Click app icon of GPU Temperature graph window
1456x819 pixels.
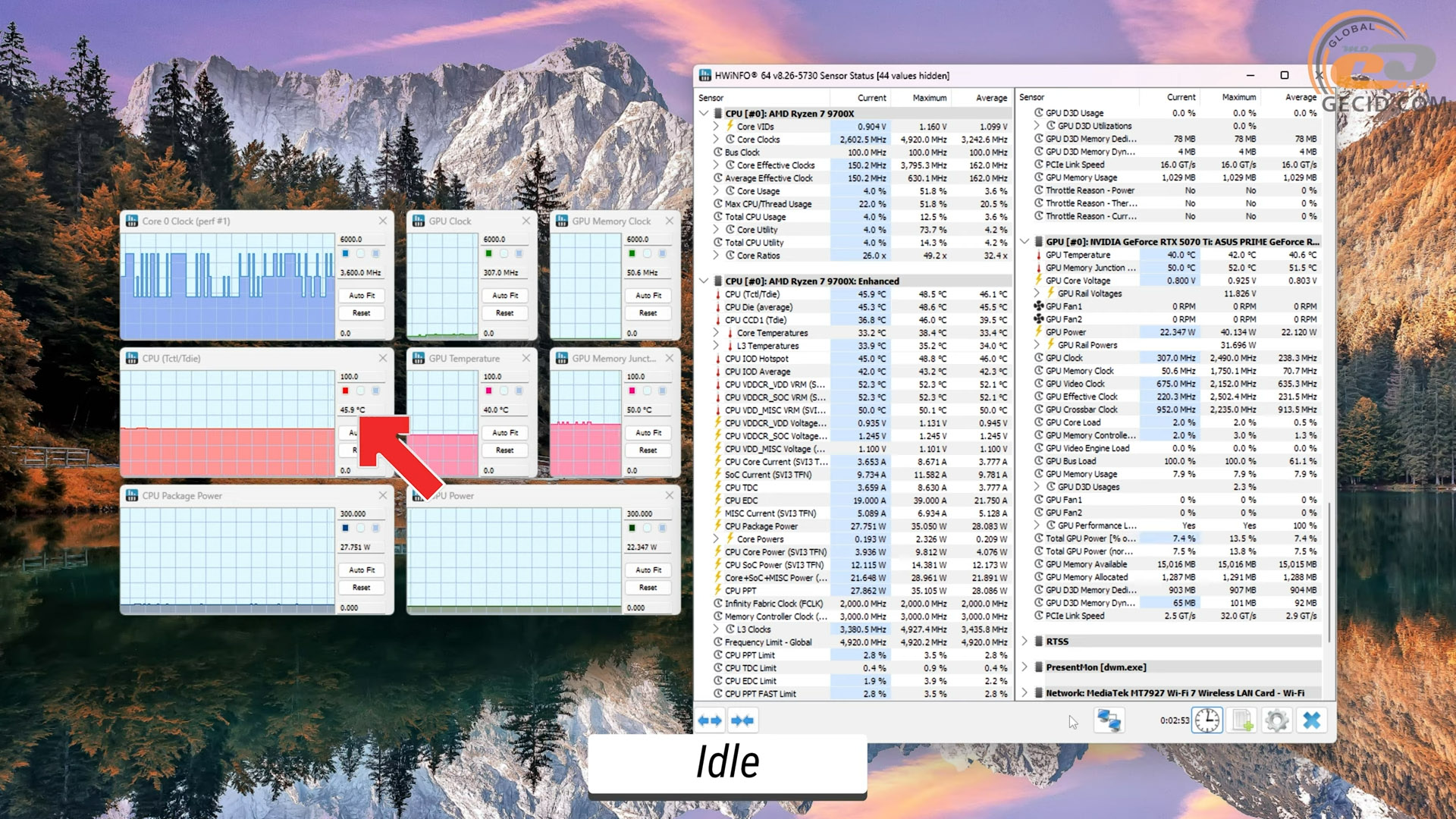tap(418, 358)
